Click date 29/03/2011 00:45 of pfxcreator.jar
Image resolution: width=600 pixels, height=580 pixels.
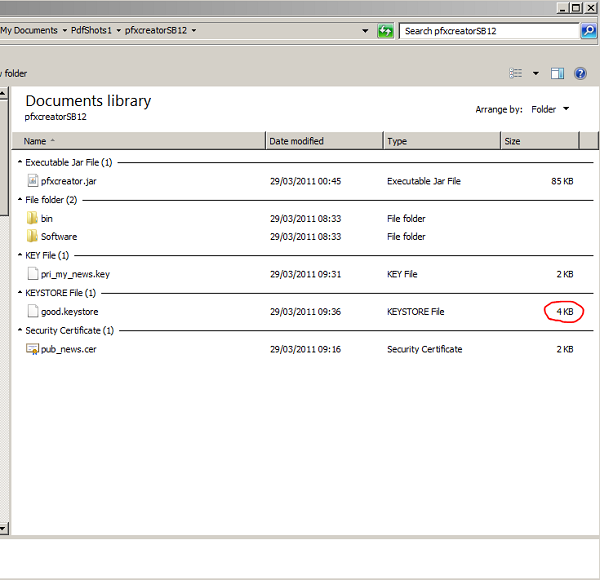click(305, 181)
